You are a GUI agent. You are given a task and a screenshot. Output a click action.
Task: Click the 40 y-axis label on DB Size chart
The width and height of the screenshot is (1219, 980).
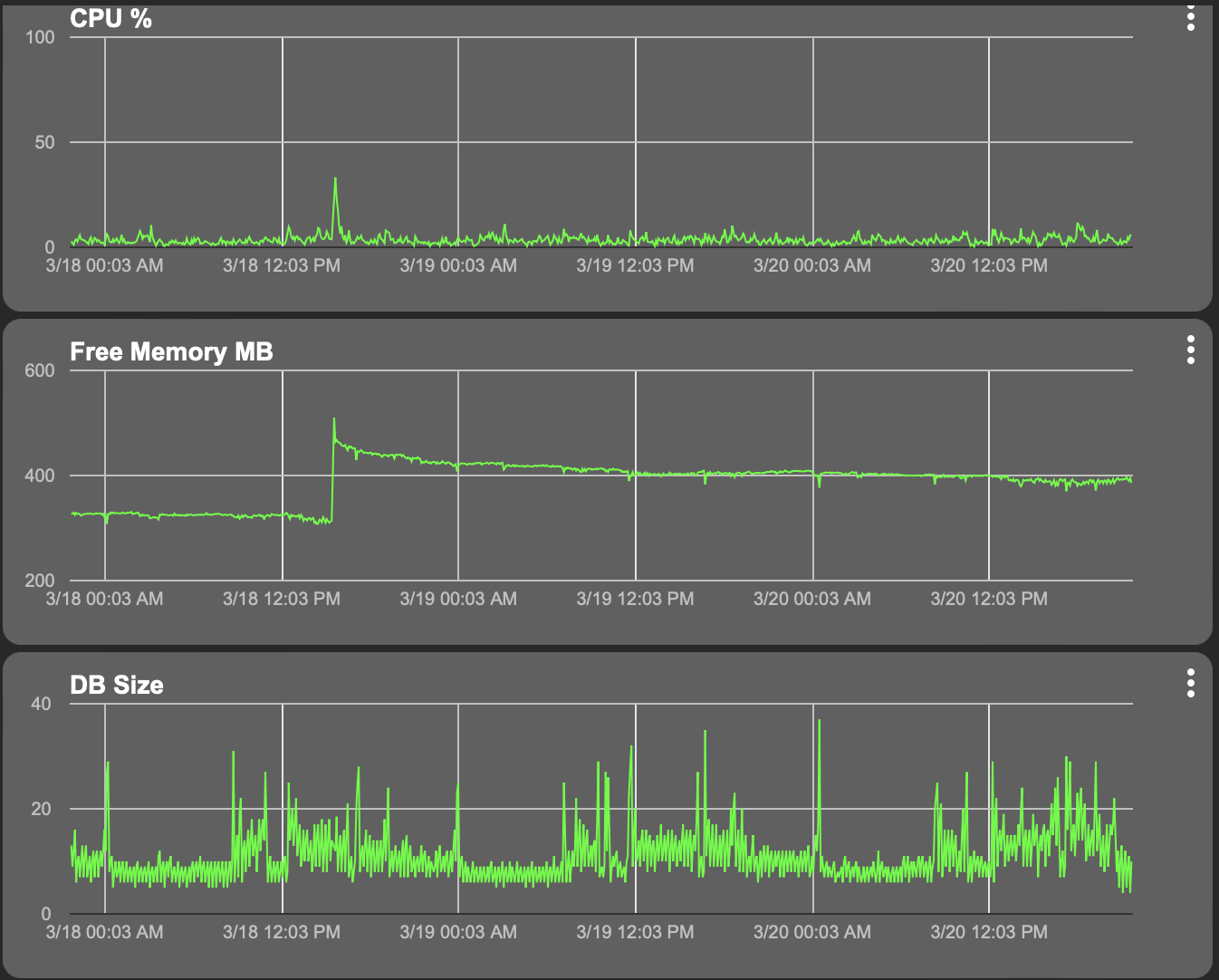point(41,704)
